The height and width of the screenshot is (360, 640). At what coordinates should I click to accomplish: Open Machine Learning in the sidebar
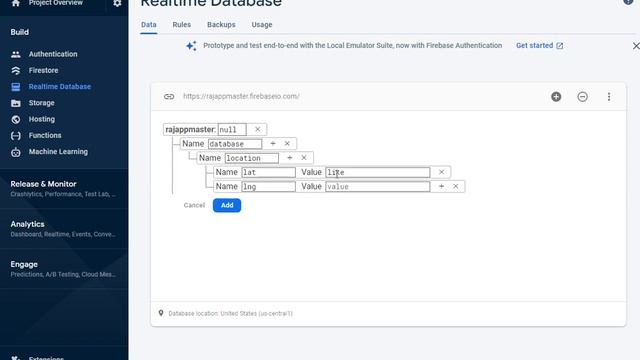[58, 152]
